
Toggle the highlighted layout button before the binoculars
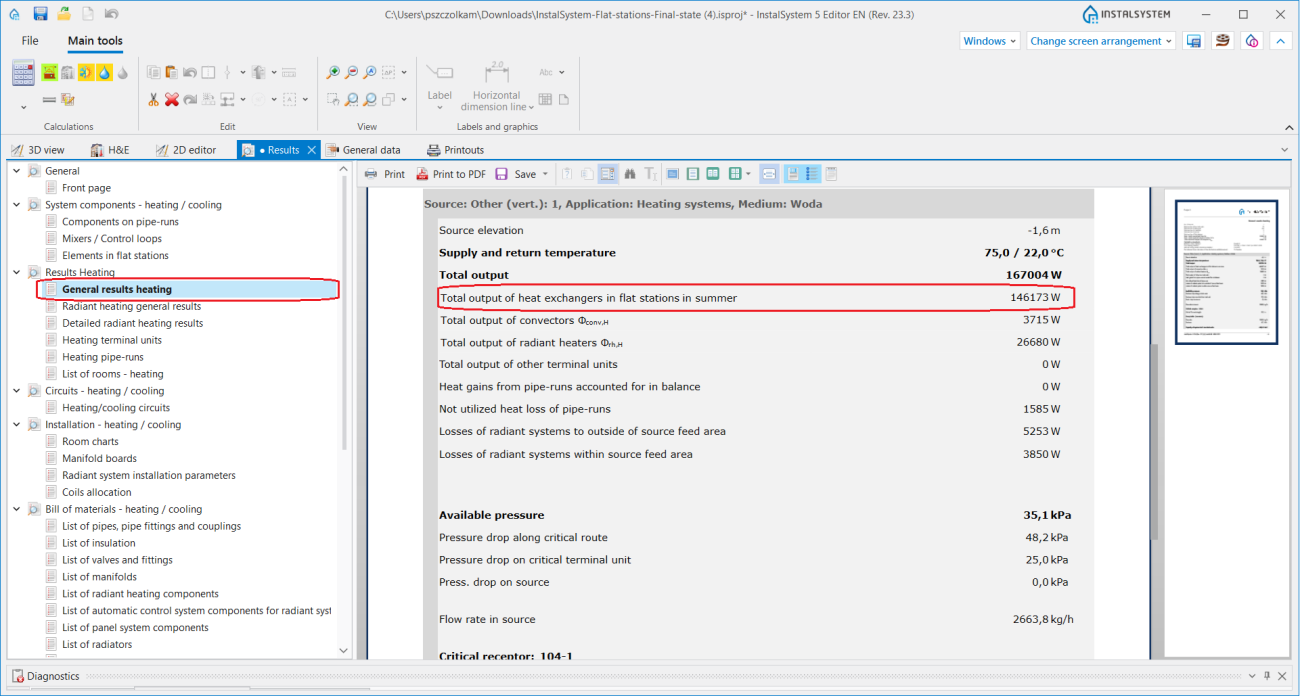[609, 174]
